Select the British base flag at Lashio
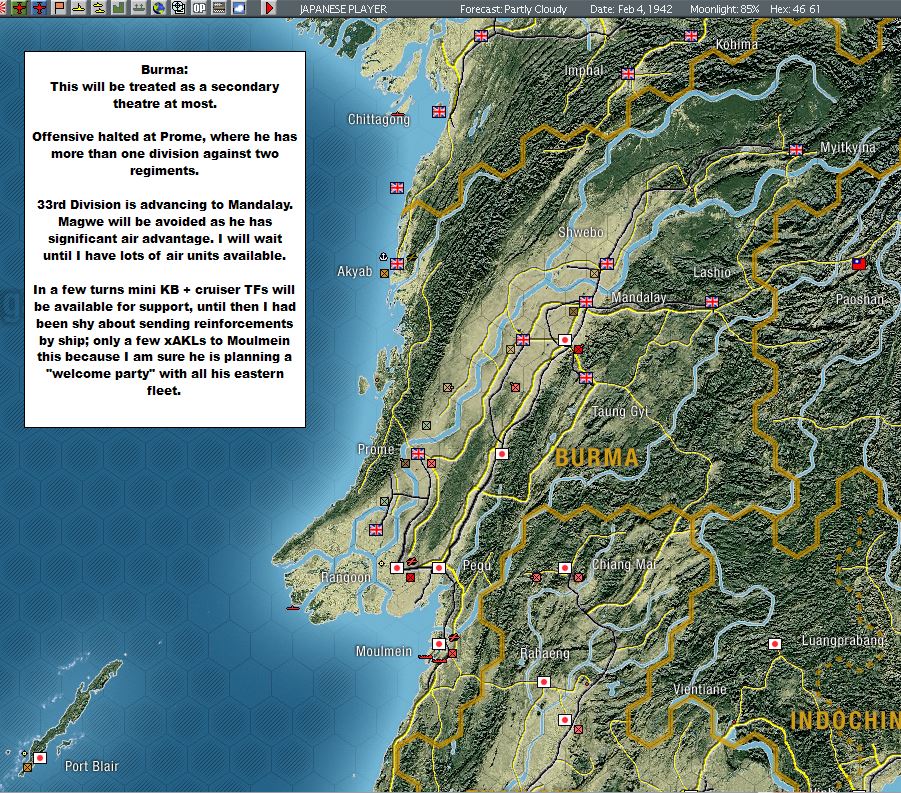 712,302
